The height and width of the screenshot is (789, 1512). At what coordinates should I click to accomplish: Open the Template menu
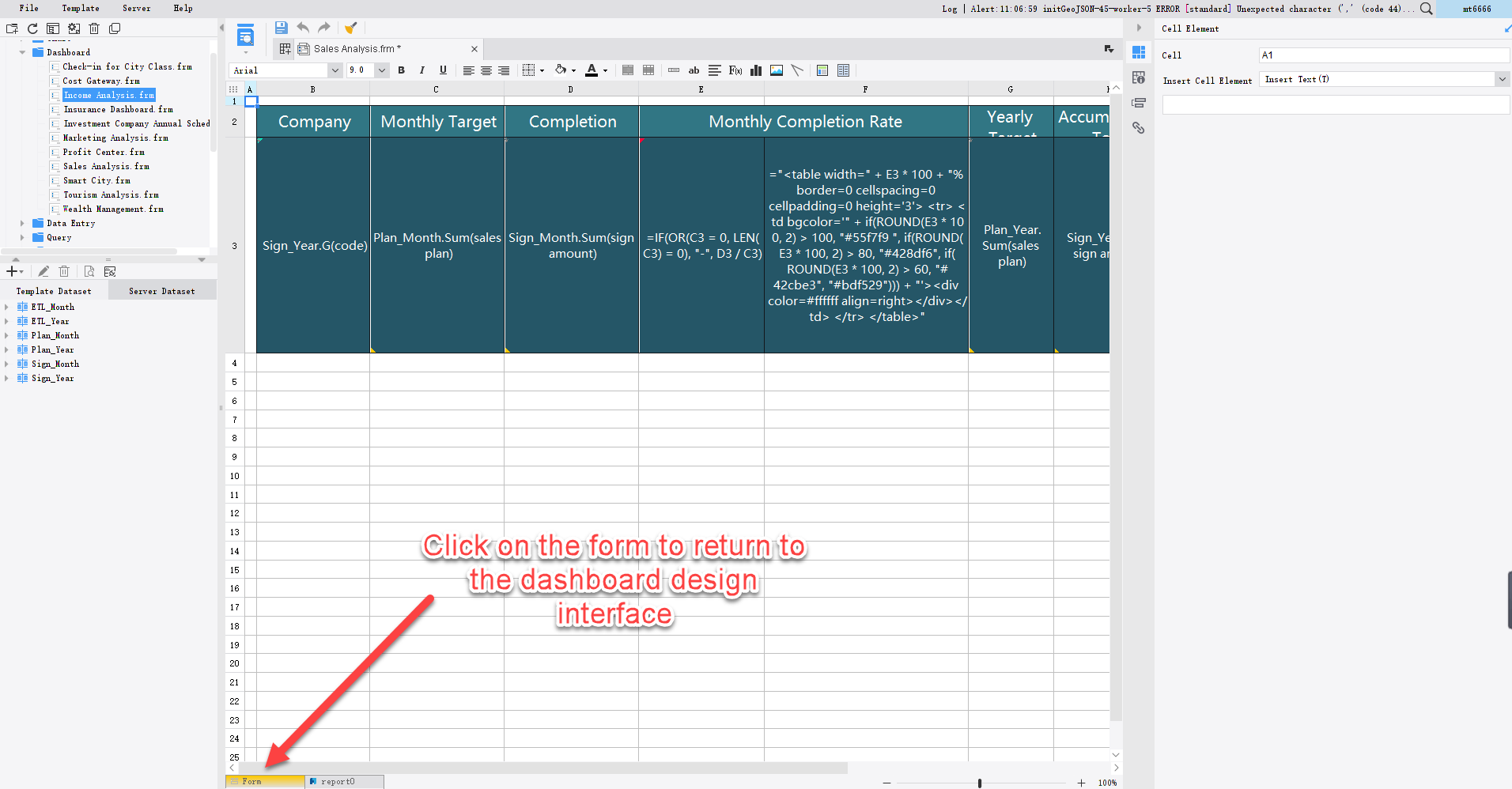(80, 8)
